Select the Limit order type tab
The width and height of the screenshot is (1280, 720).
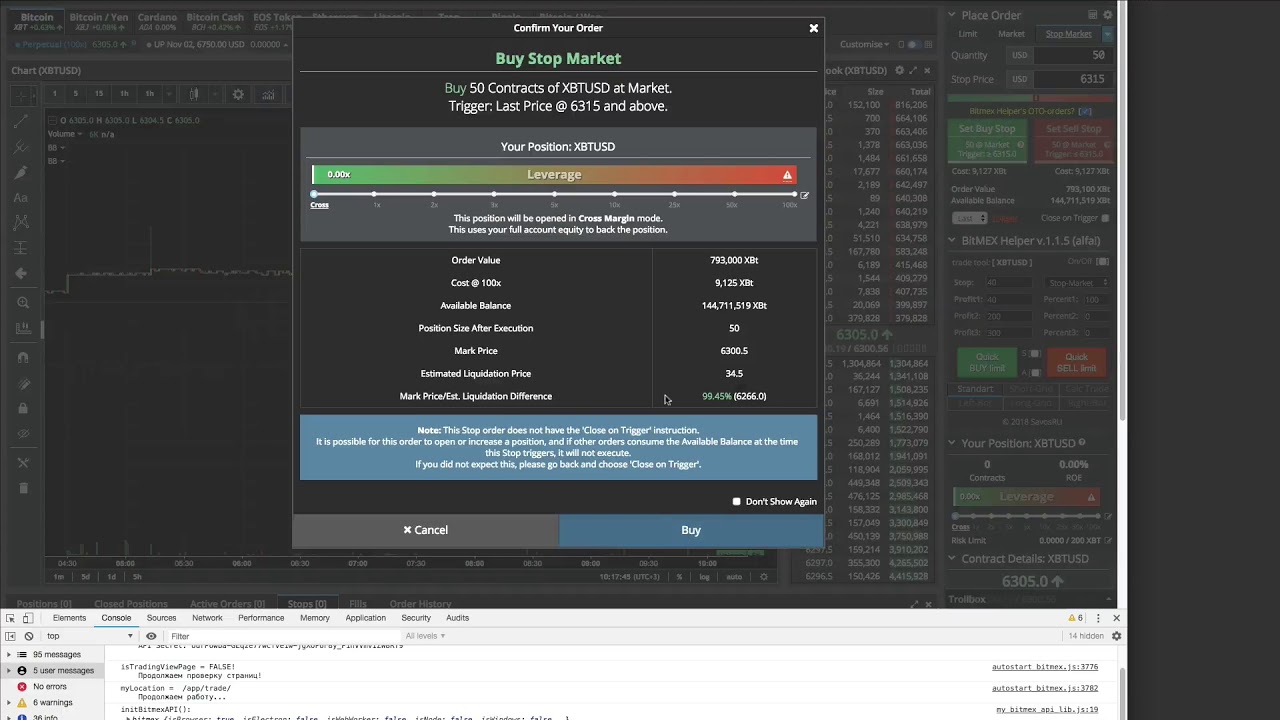click(968, 34)
